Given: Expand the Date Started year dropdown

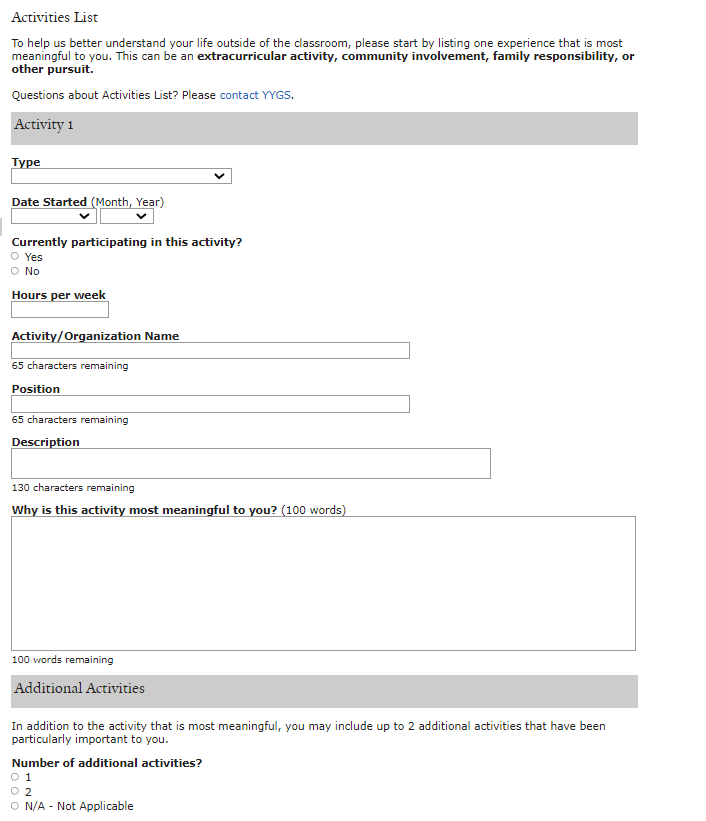Looking at the screenshot, I should coord(127,216).
